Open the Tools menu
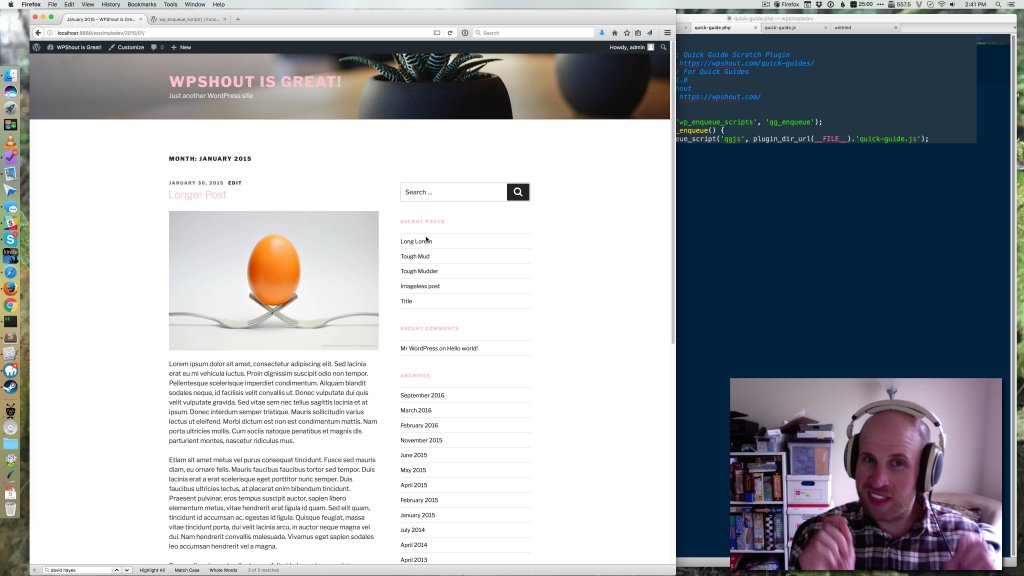The width and height of the screenshot is (1024, 576). (170, 5)
